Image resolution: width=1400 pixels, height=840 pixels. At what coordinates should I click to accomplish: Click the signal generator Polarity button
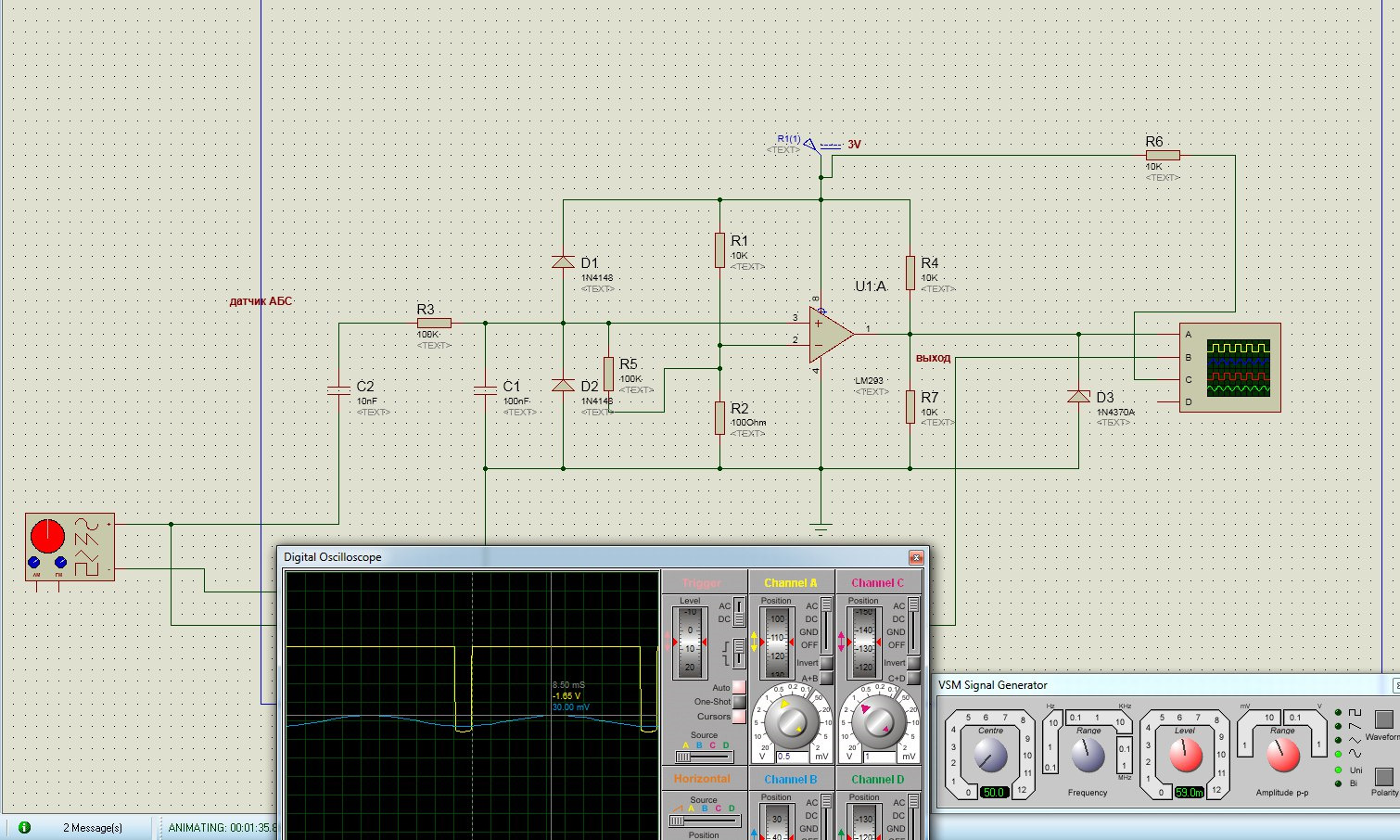(1383, 776)
